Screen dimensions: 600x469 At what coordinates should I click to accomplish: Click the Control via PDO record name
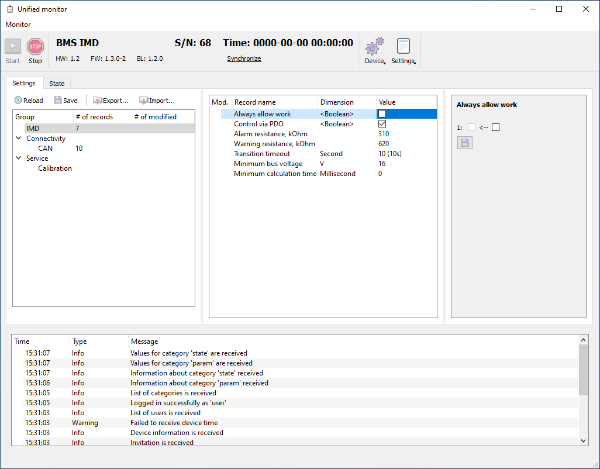(x=258, y=124)
